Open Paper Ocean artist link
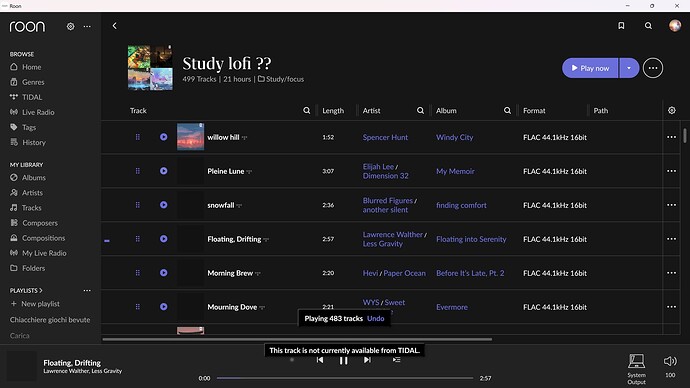 [404, 273]
